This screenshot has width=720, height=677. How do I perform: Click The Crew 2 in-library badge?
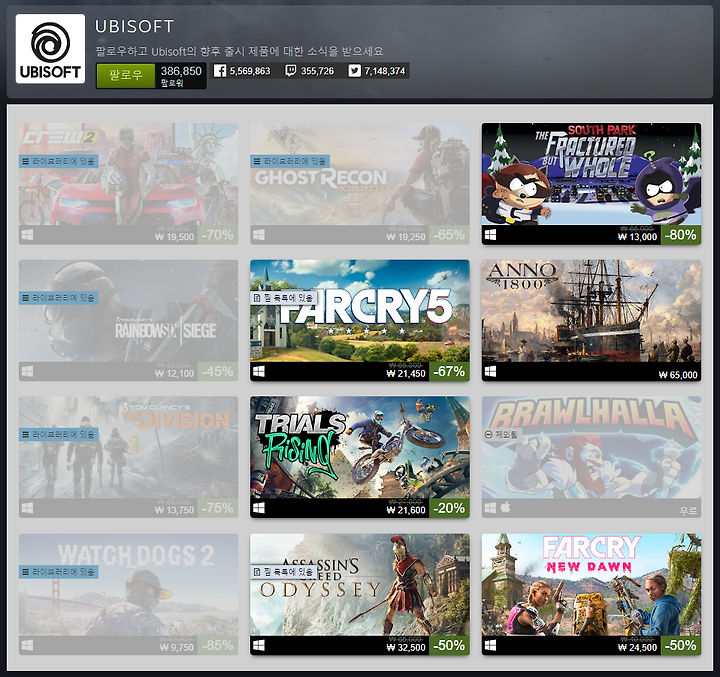pyautogui.click(x=58, y=161)
